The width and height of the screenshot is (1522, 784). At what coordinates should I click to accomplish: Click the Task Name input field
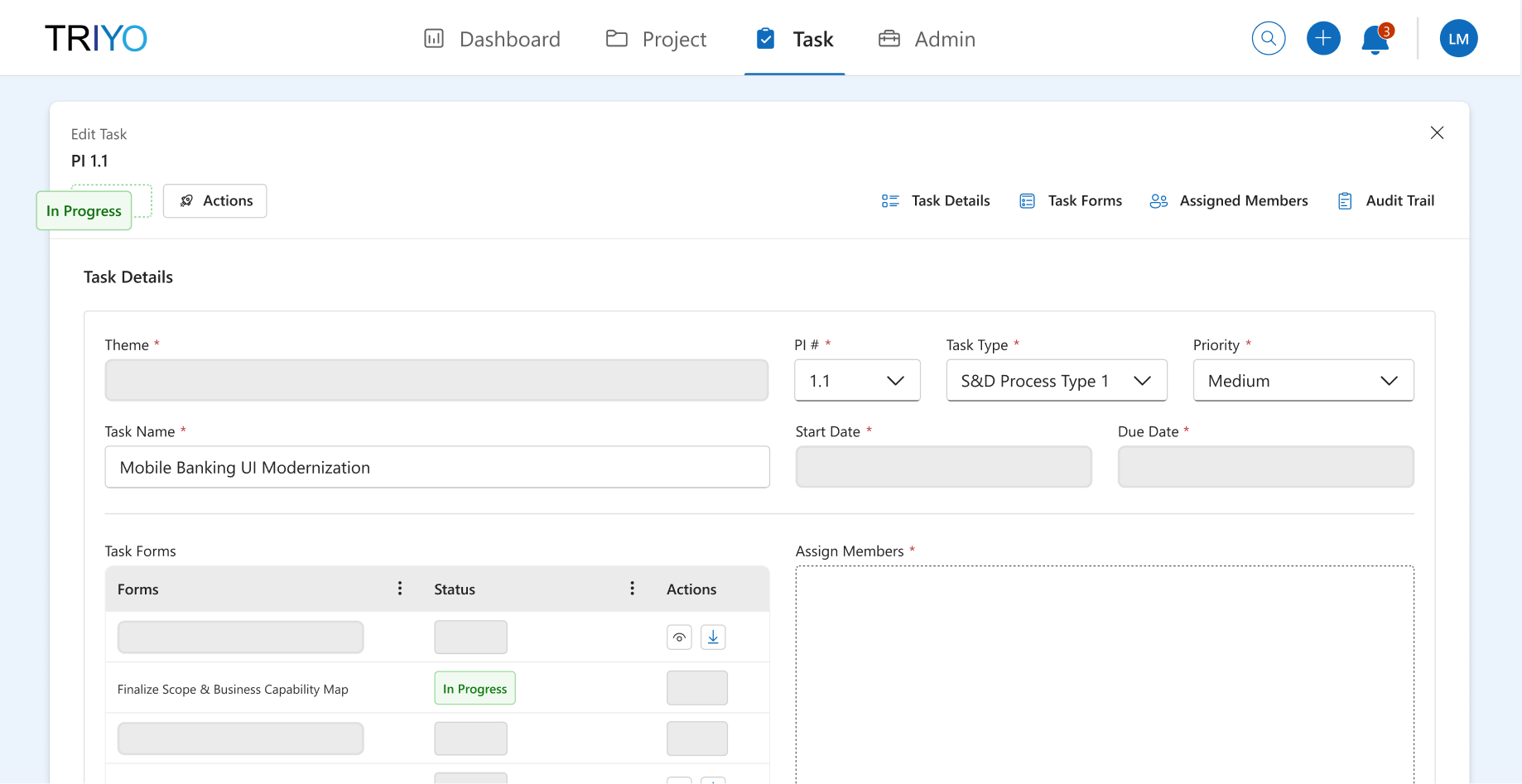[x=436, y=468]
